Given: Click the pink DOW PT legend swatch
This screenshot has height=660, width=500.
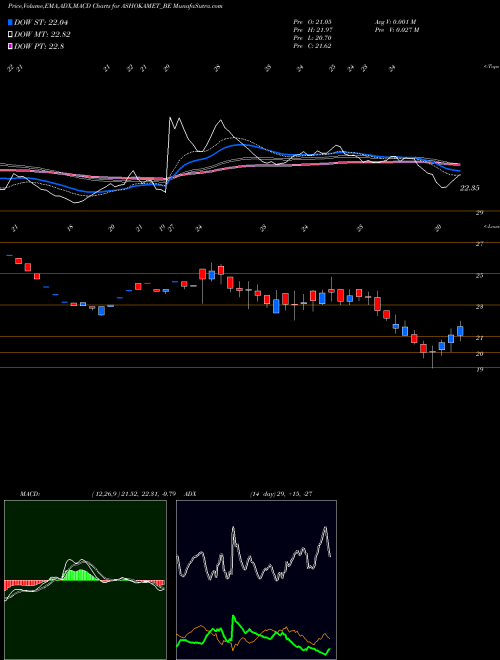Looking at the screenshot, I should point(11,46).
